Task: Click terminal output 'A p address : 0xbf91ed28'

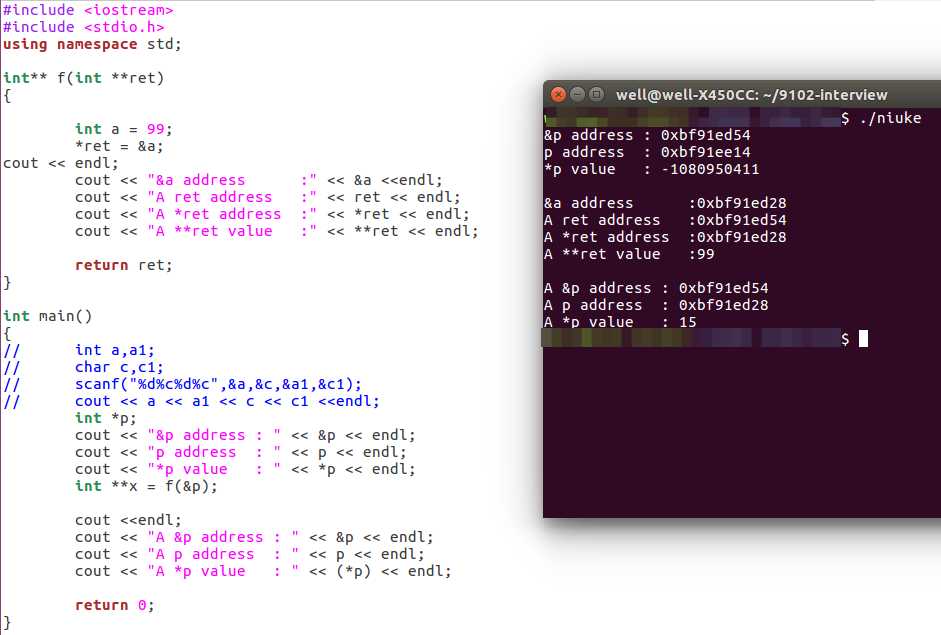Action: point(657,305)
